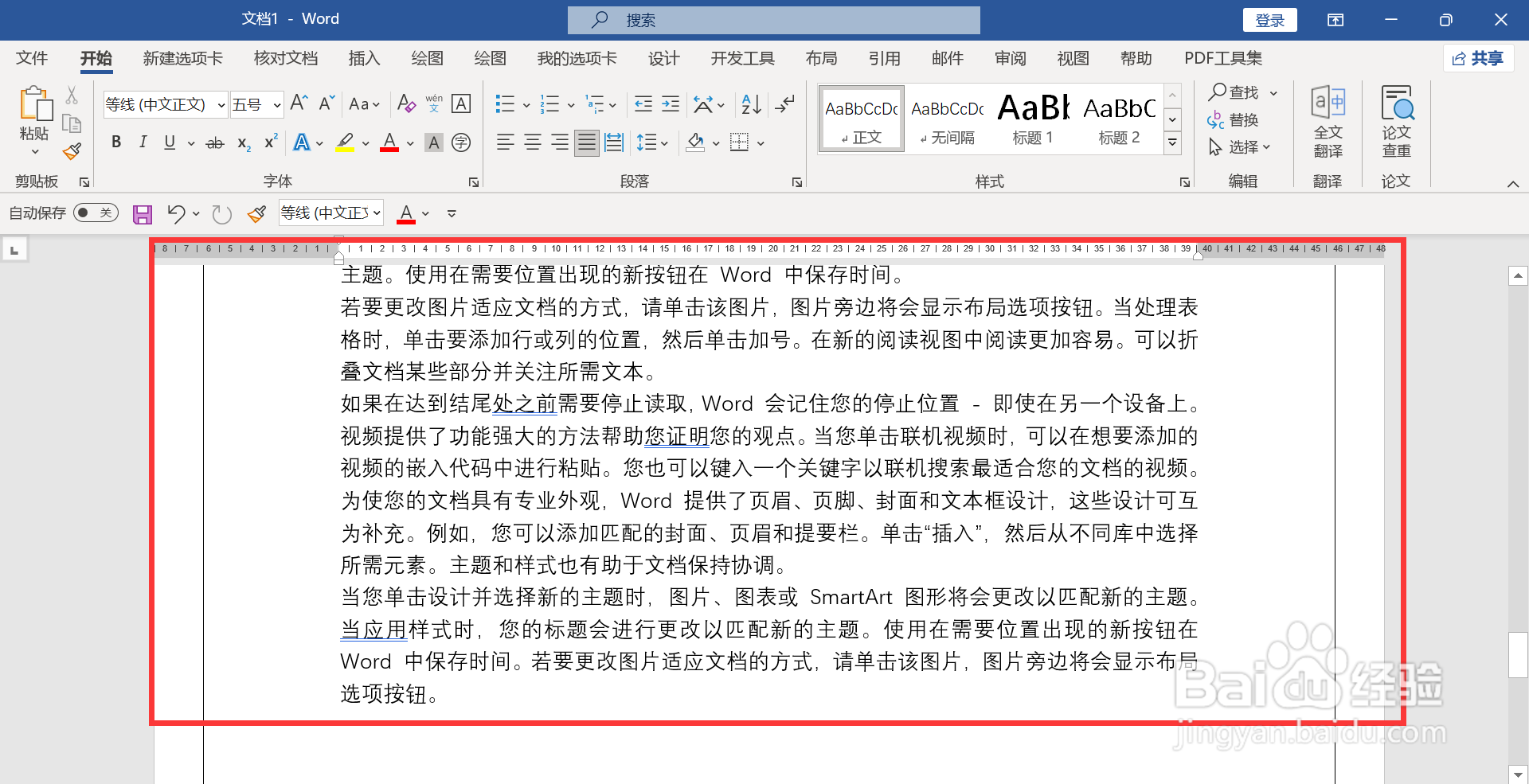Click the Share button
The width and height of the screenshot is (1529, 784).
(x=1478, y=58)
